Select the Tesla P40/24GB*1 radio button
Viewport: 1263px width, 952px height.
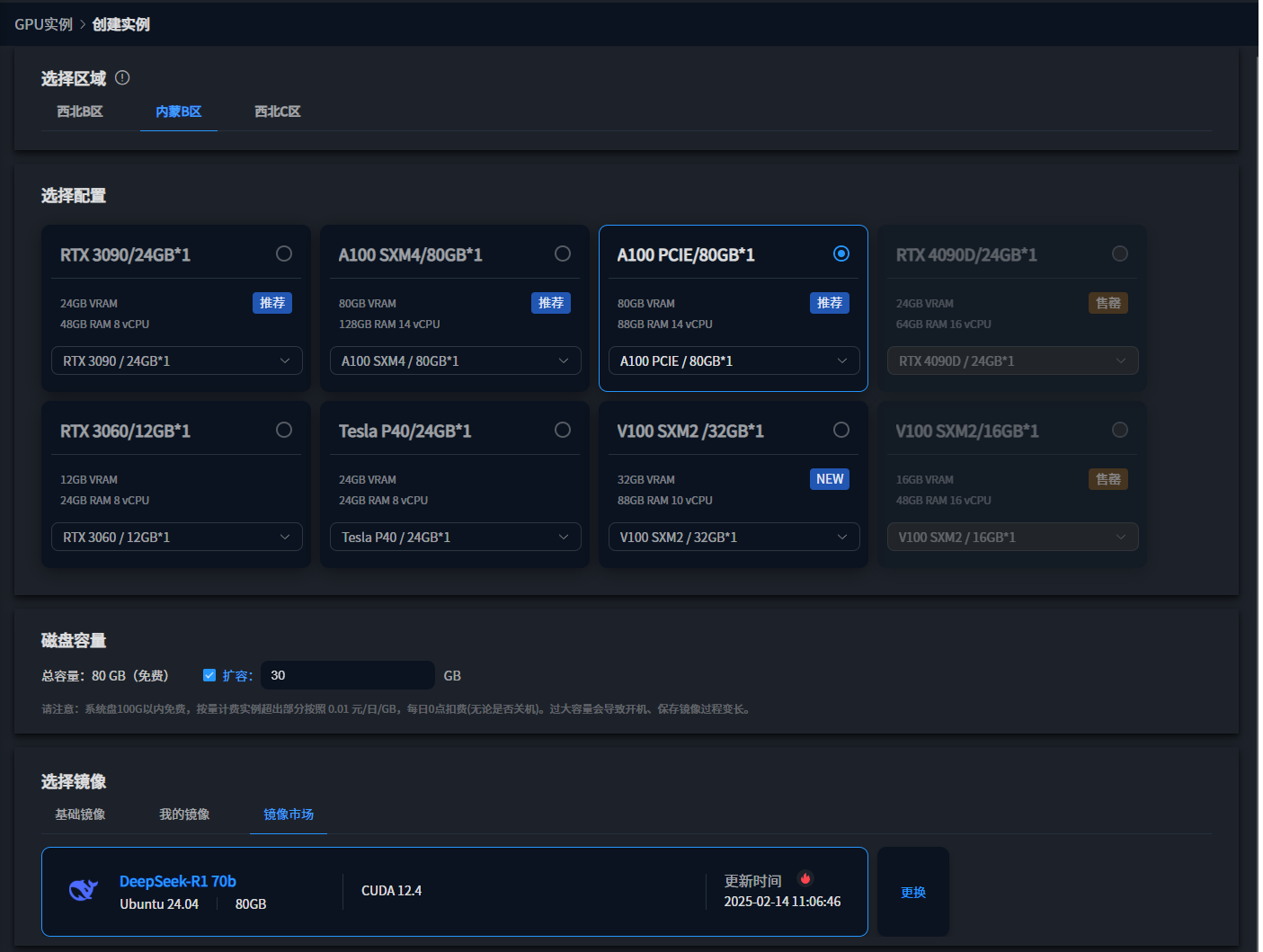point(563,430)
